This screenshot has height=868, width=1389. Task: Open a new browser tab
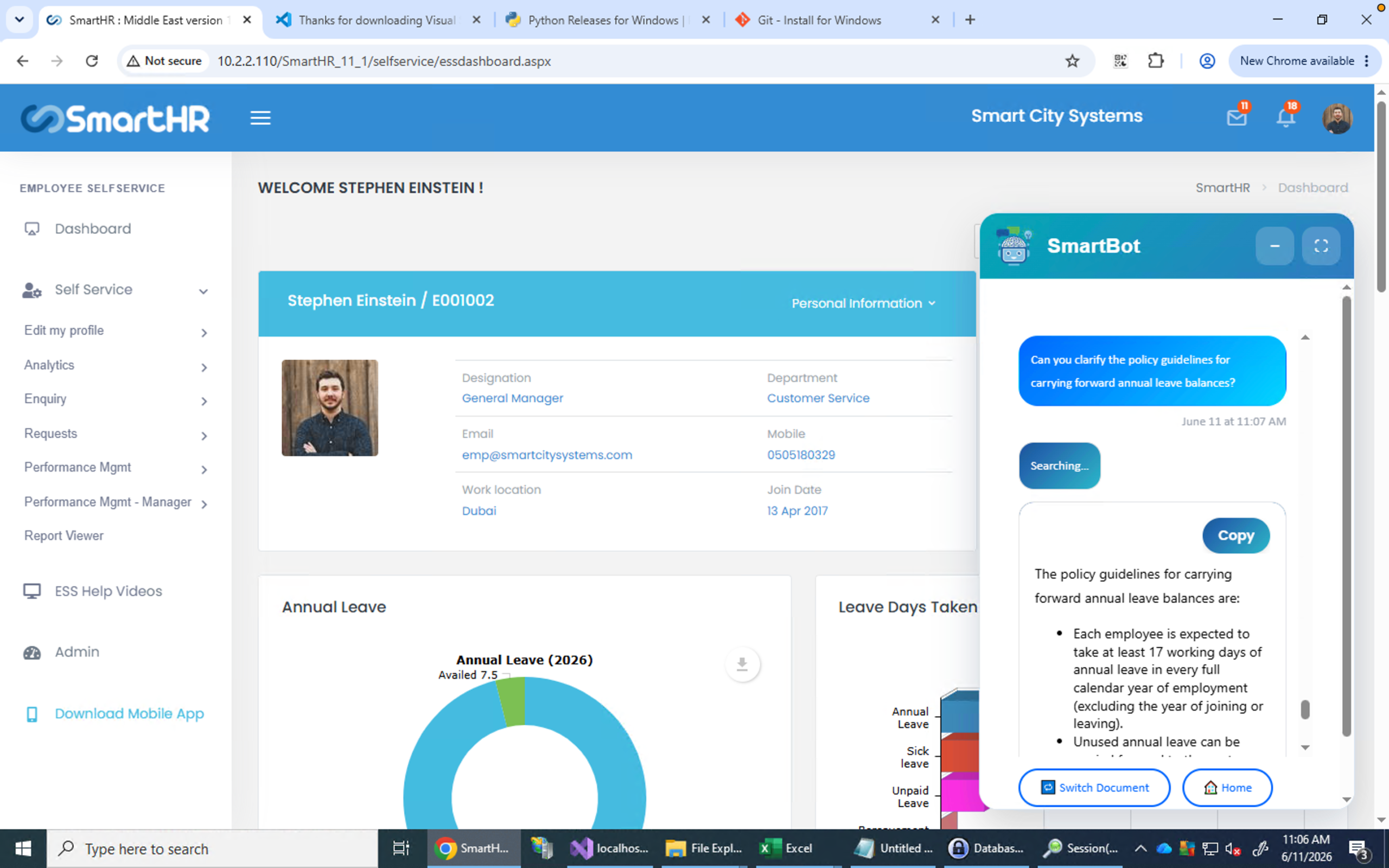(x=970, y=20)
